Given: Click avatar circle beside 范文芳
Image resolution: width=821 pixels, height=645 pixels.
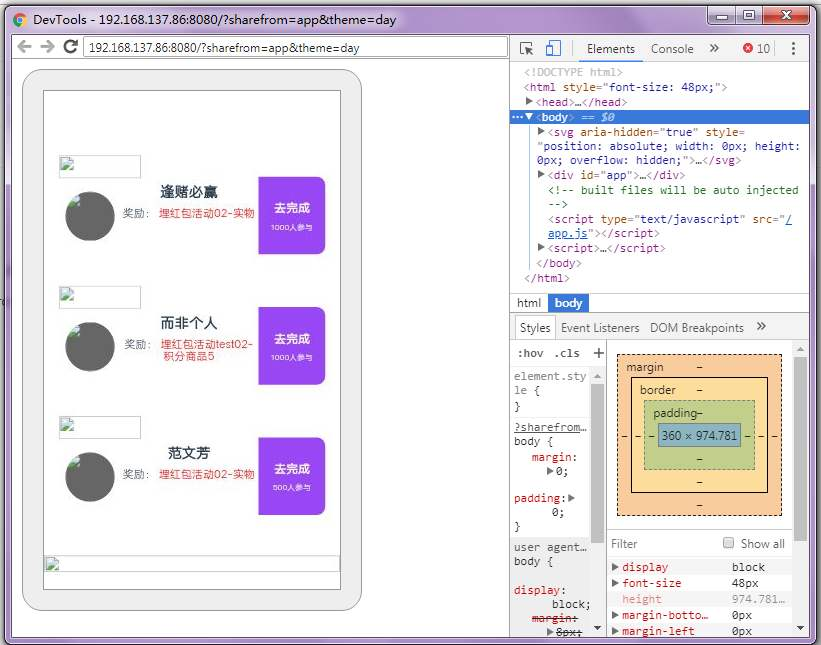Looking at the screenshot, I should tap(90, 477).
